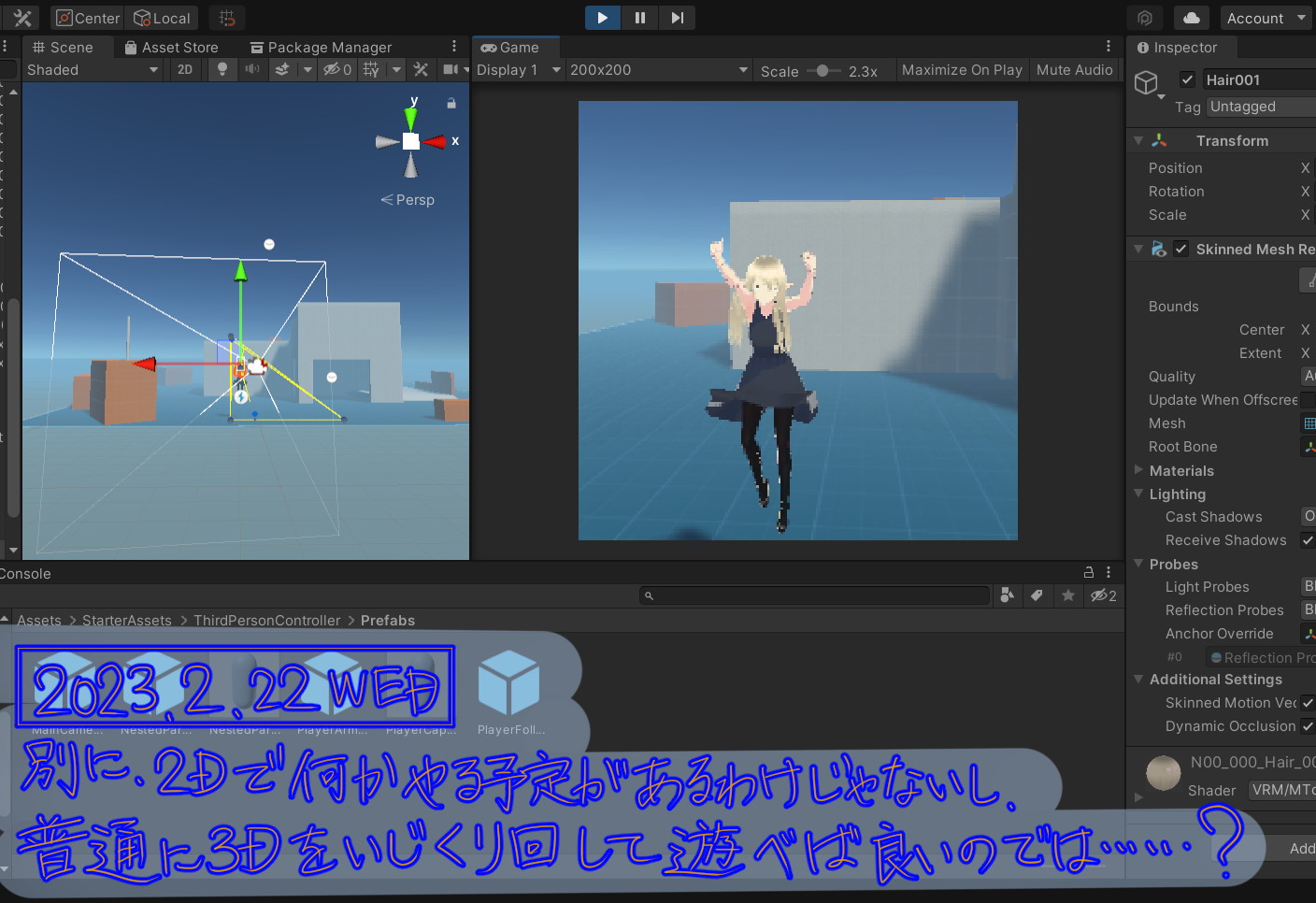The width and height of the screenshot is (1316, 903).
Task: Open the Package Manager tab
Action: [321, 47]
